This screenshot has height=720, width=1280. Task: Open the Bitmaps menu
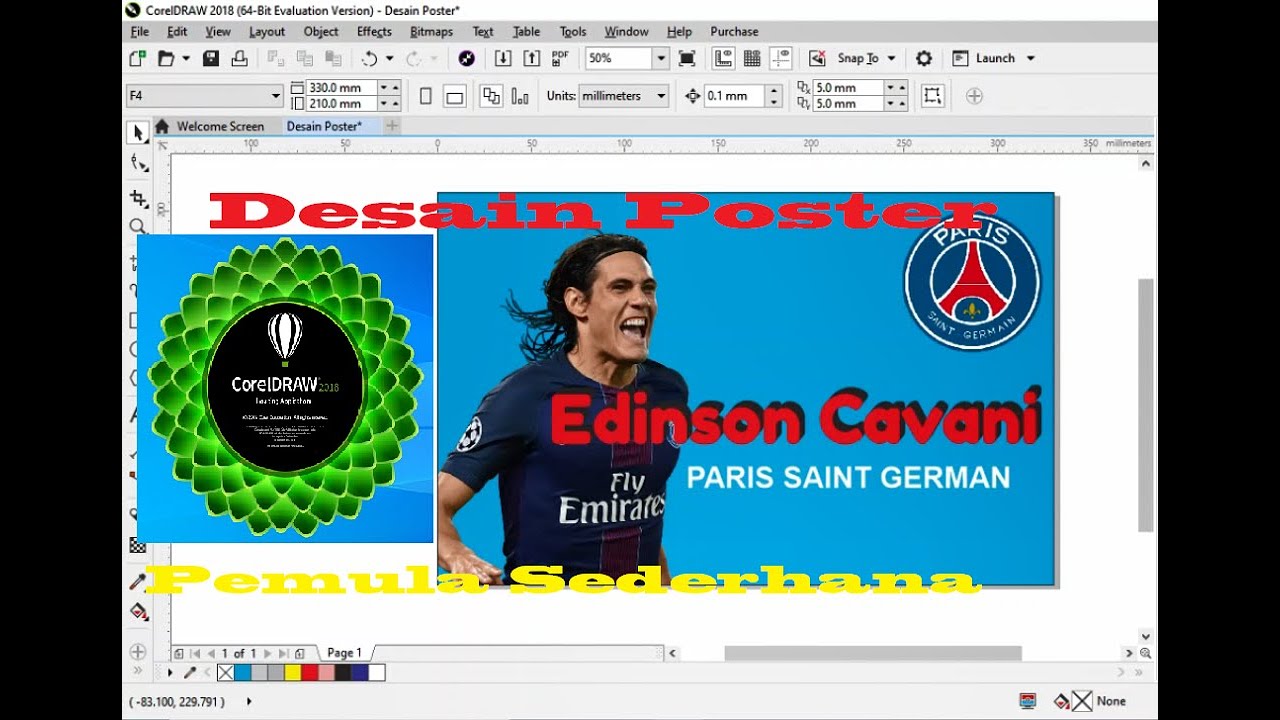tap(431, 32)
